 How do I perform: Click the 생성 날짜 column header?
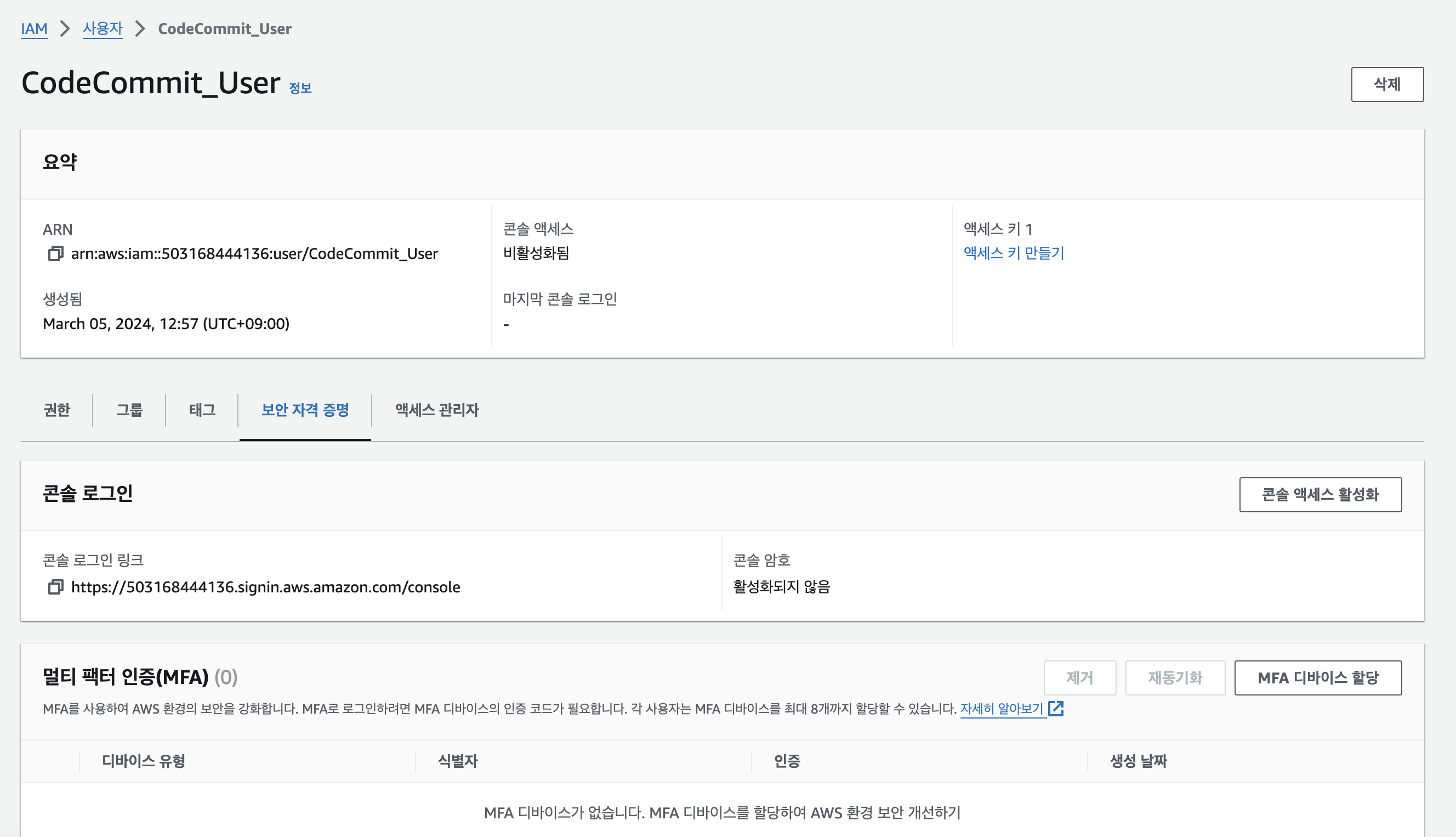click(x=1137, y=761)
